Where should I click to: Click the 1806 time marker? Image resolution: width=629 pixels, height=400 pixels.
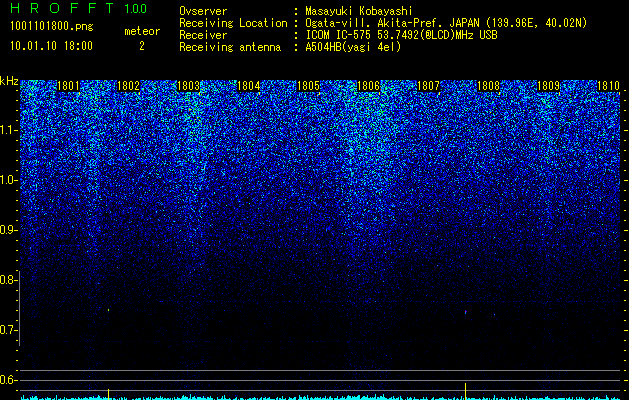point(368,86)
